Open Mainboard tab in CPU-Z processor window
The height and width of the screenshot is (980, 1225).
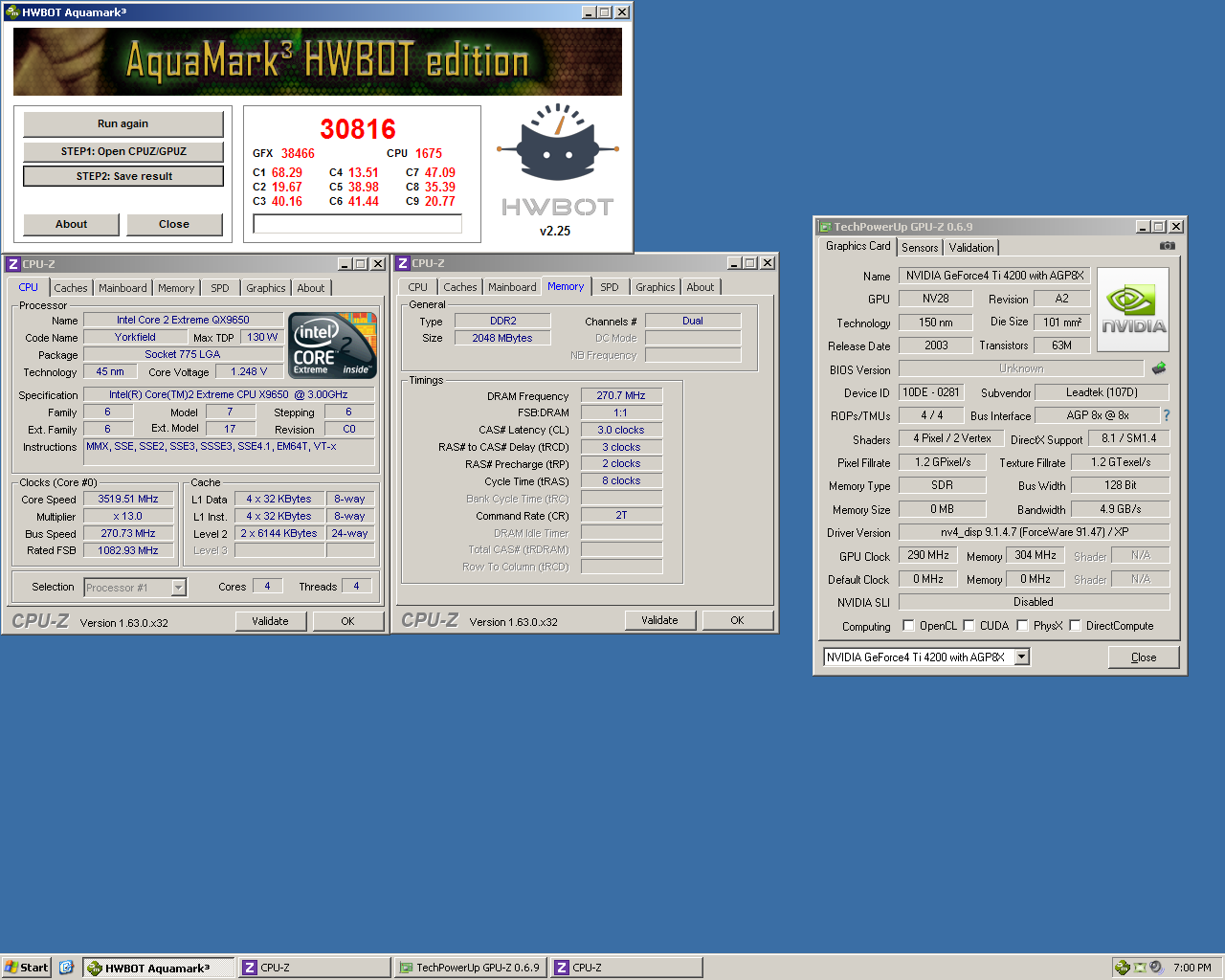click(122, 288)
